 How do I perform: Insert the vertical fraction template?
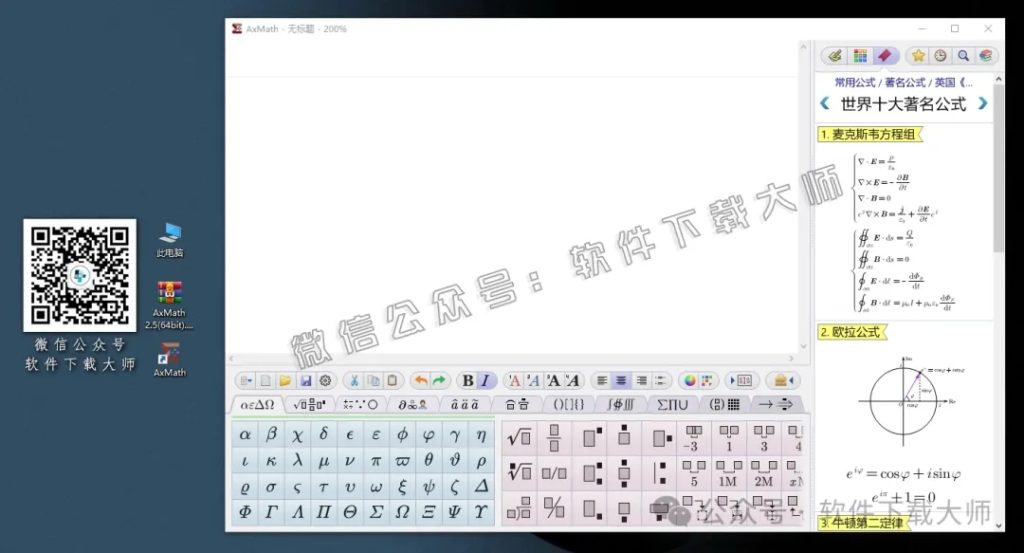coord(554,437)
